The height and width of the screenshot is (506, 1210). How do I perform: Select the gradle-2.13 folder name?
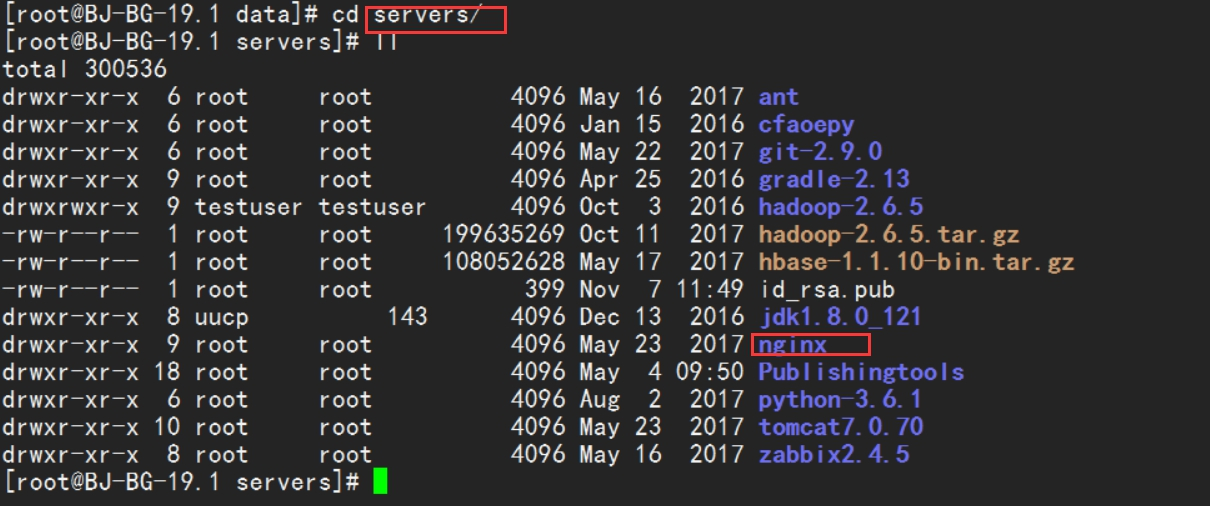[833, 180]
